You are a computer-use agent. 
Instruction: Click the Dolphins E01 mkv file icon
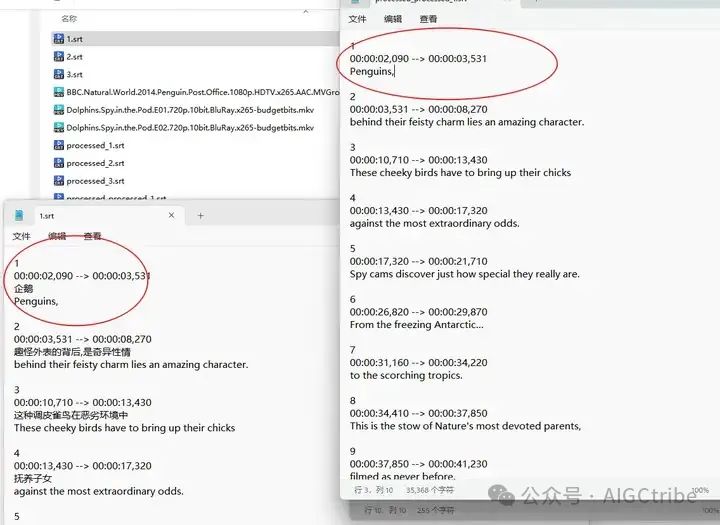pyautogui.click(x=58, y=110)
